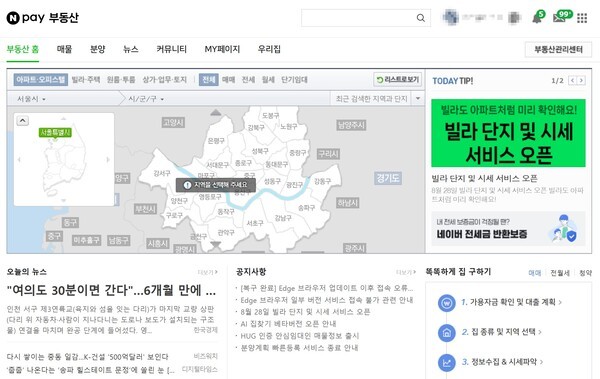
Task: Click the chart step 3 icon
Action: (x=447, y=363)
